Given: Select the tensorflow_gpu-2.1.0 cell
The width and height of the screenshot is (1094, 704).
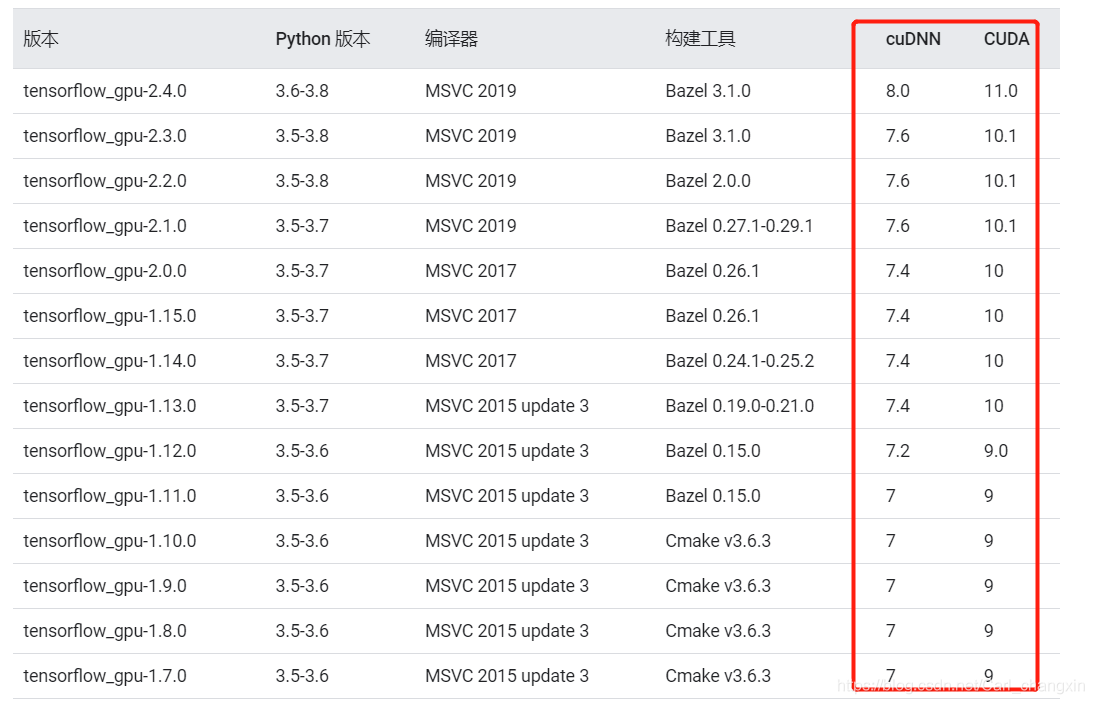Looking at the screenshot, I should (105, 226).
